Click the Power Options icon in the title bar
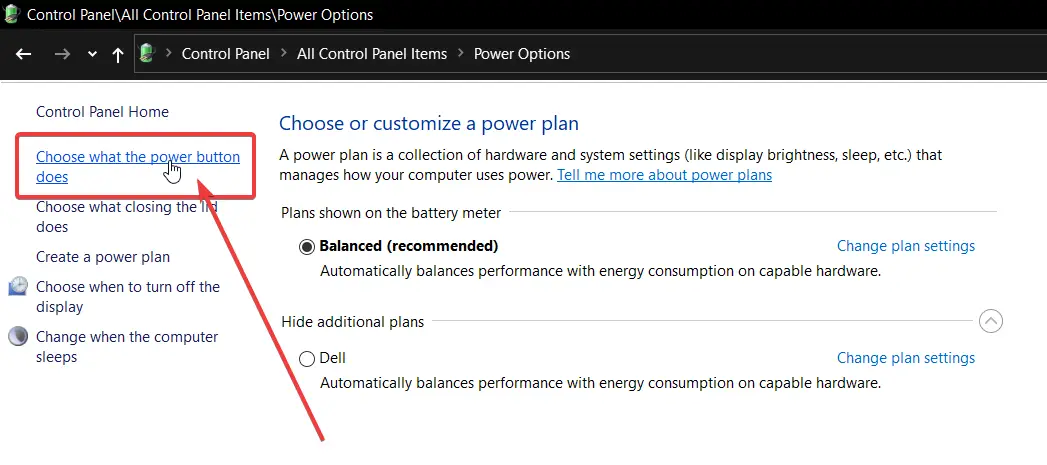Image resolution: width=1047 pixels, height=465 pixels. pos(11,13)
